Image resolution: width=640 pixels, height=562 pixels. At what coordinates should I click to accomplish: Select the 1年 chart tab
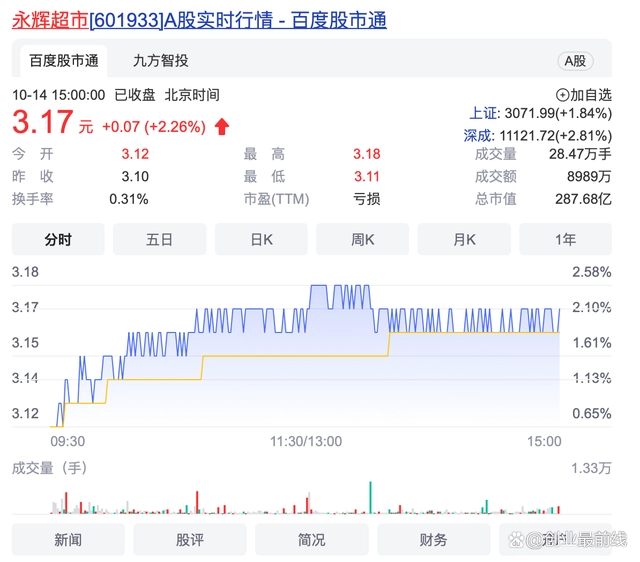point(565,240)
